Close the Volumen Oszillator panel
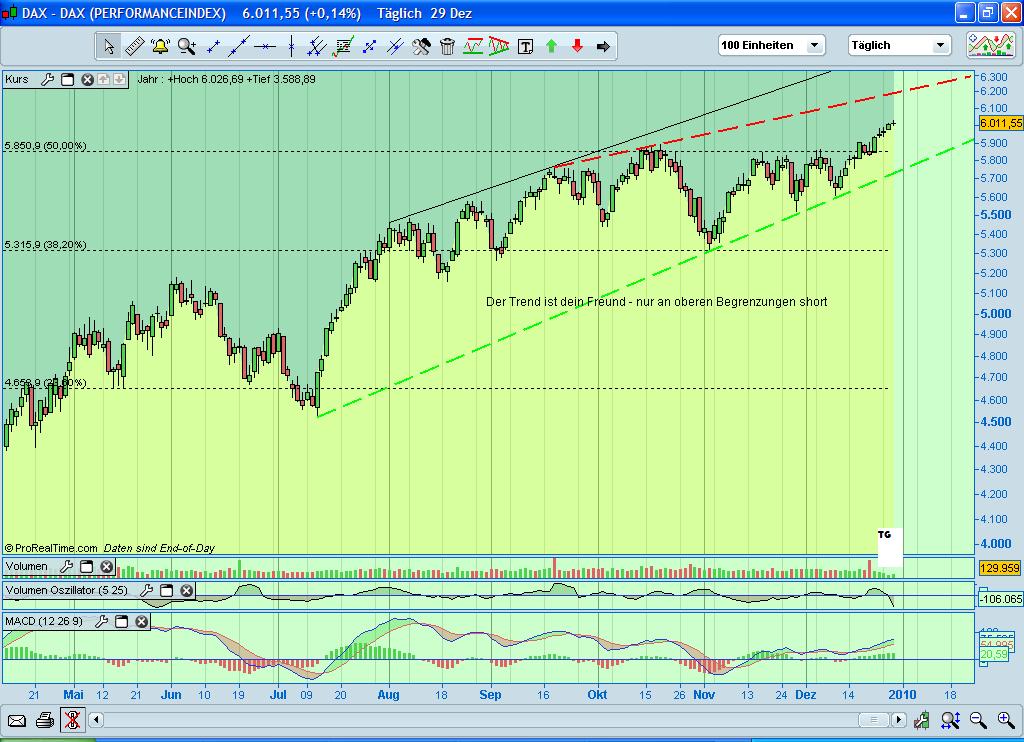The image size is (1024, 742). pos(187,591)
